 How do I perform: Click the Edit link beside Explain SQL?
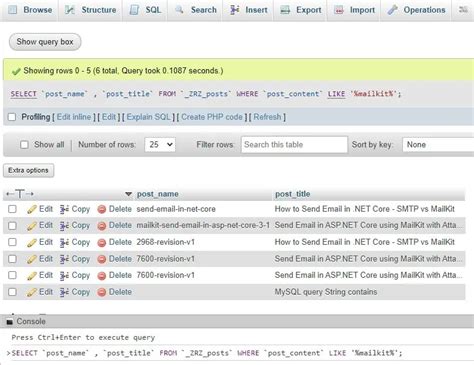109,117
